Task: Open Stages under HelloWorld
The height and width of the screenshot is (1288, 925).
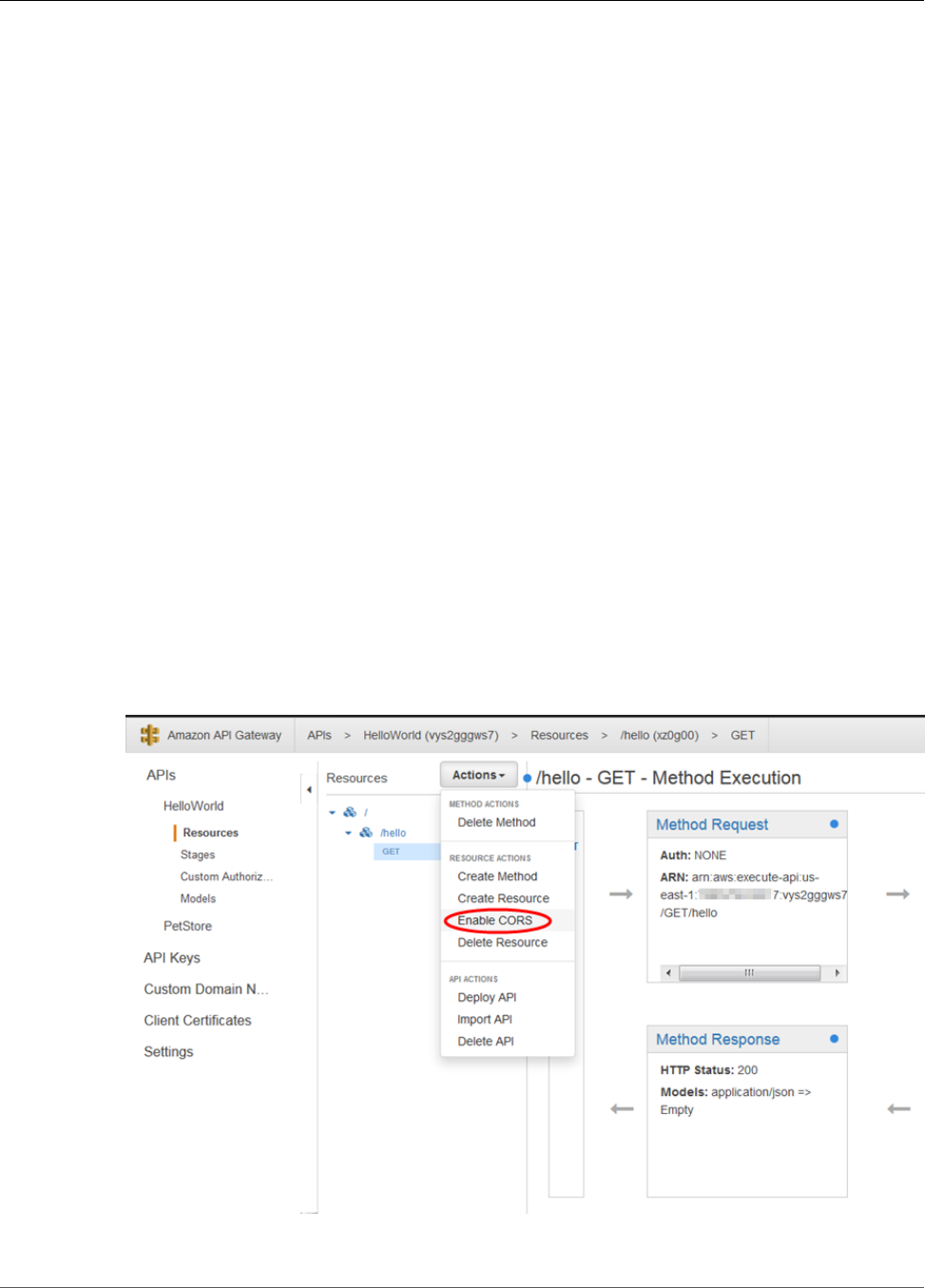Action: 198,855
